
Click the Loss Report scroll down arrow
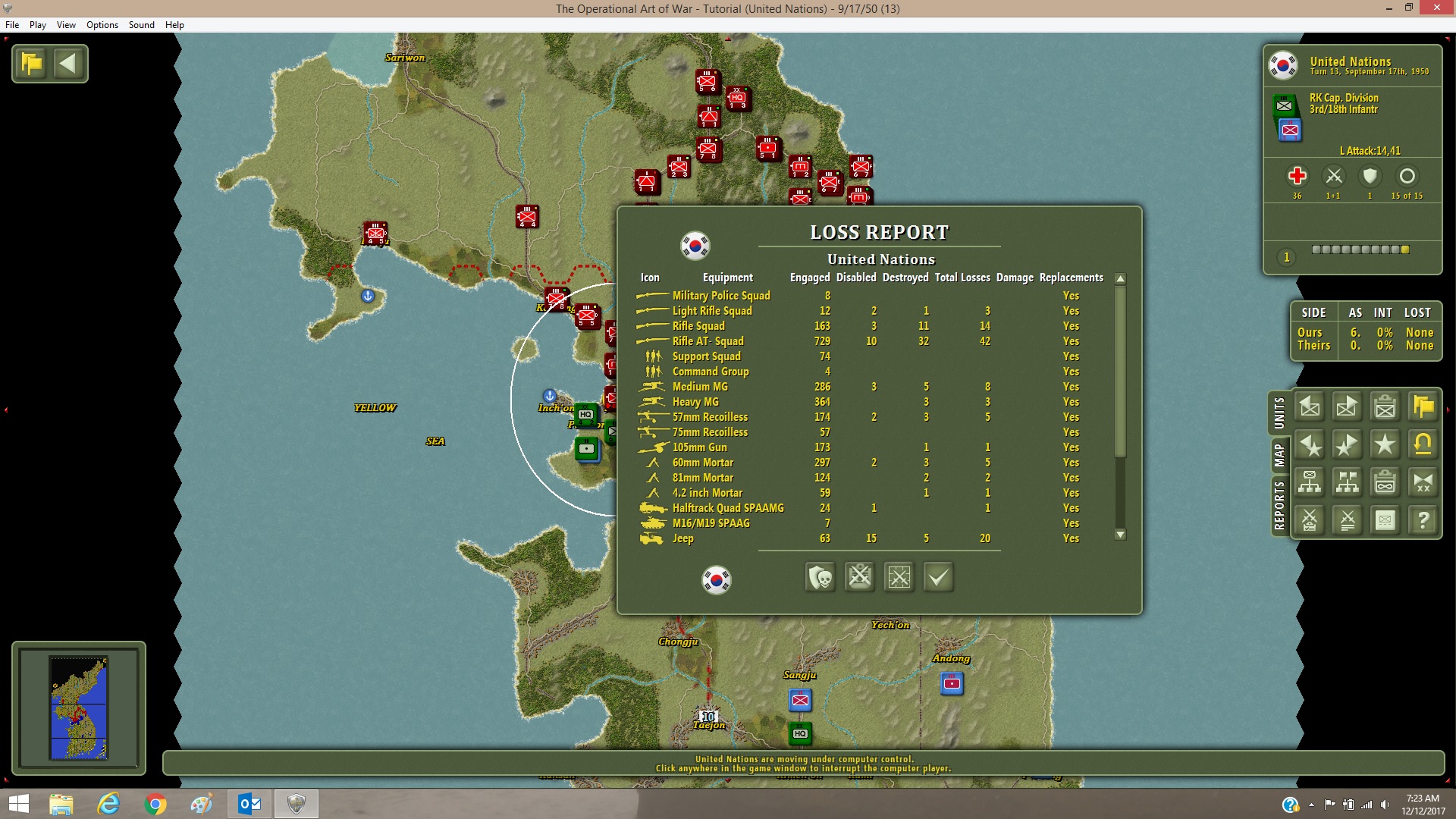[x=1121, y=535]
